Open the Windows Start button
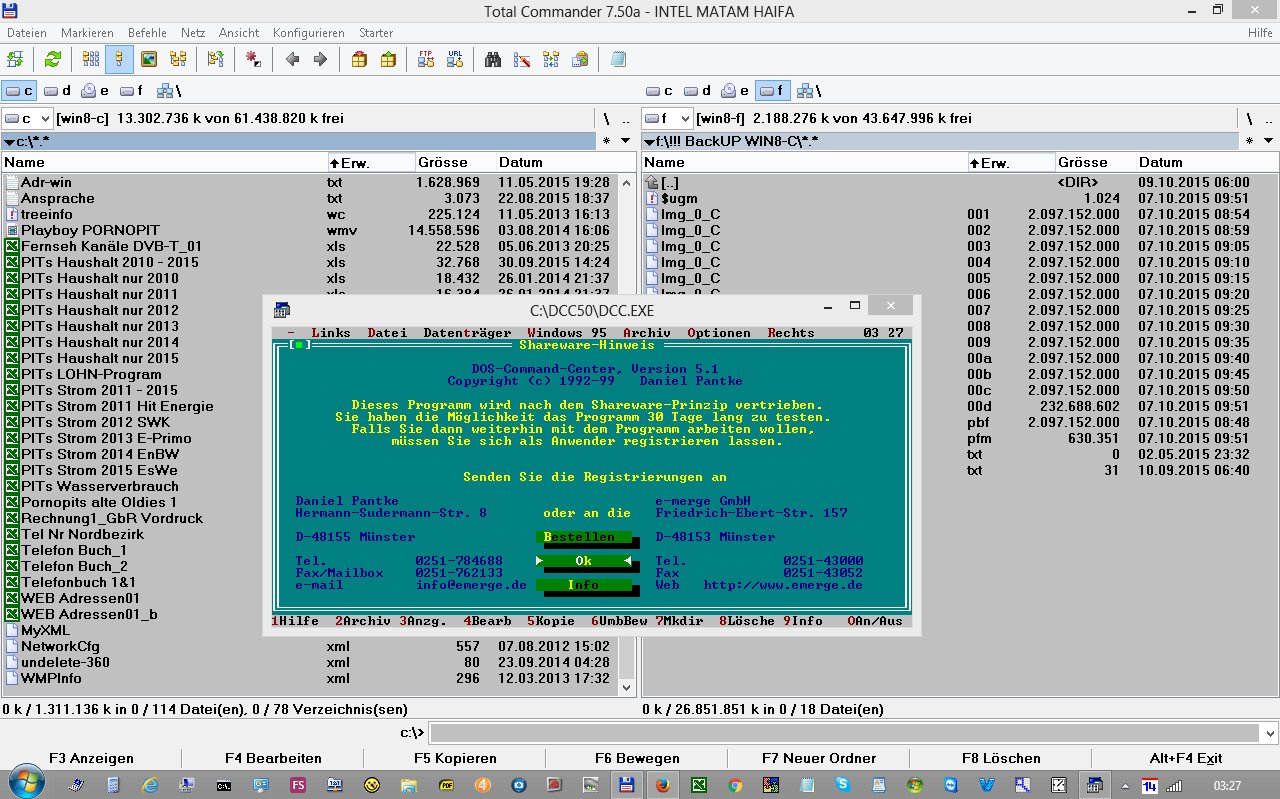 pyautogui.click(x=24, y=784)
